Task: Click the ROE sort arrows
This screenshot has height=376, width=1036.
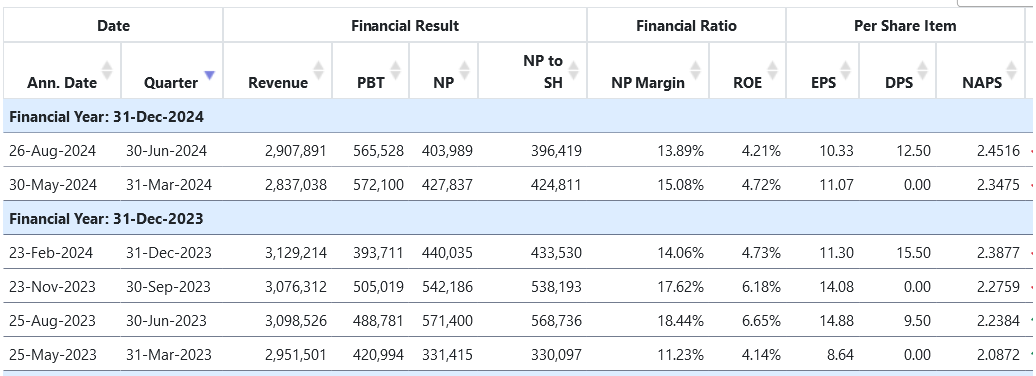Action: pyautogui.click(x=772, y=70)
